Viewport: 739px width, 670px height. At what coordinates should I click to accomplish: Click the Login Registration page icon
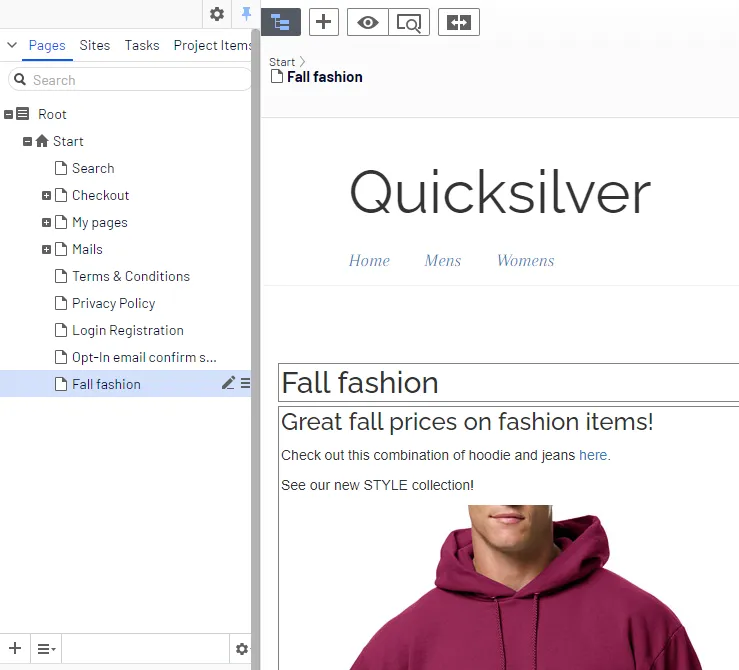(61, 330)
